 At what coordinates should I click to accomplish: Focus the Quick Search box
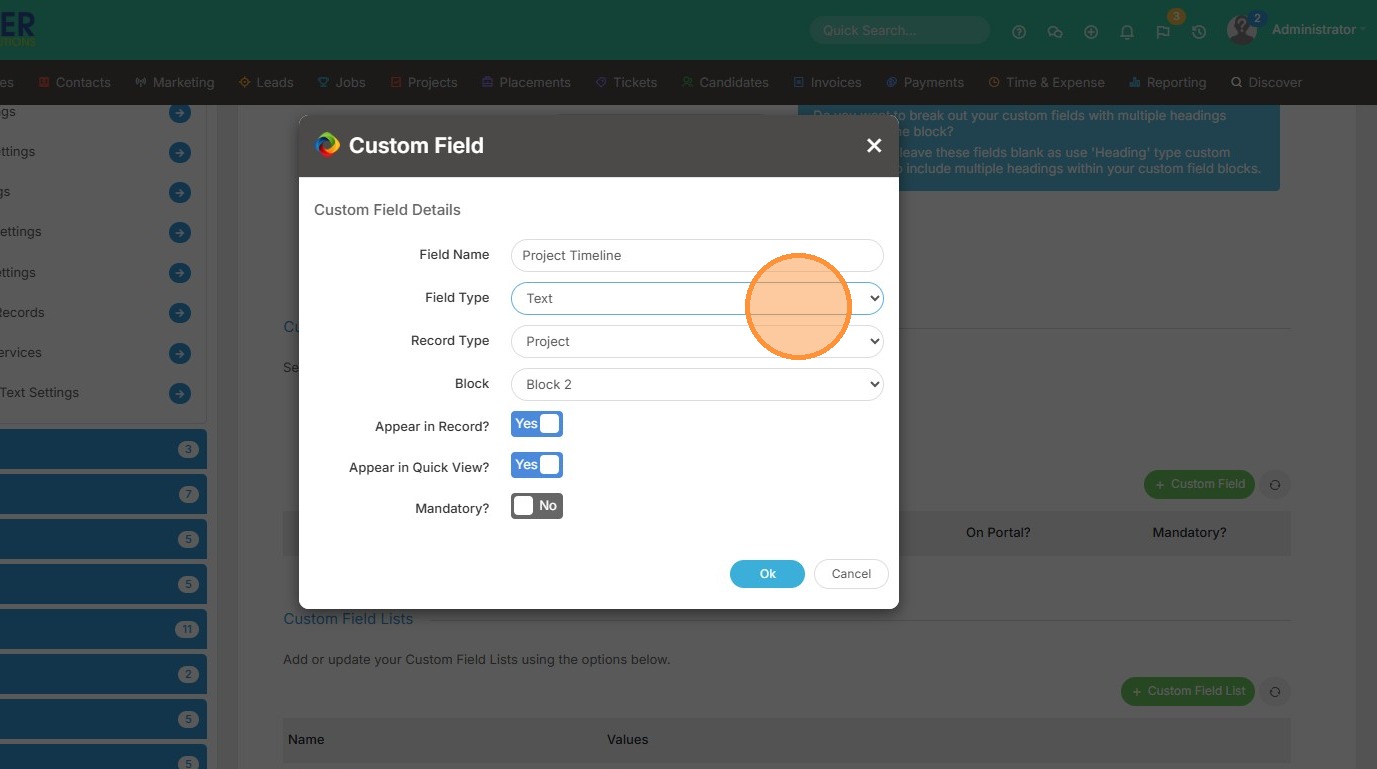click(900, 30)
